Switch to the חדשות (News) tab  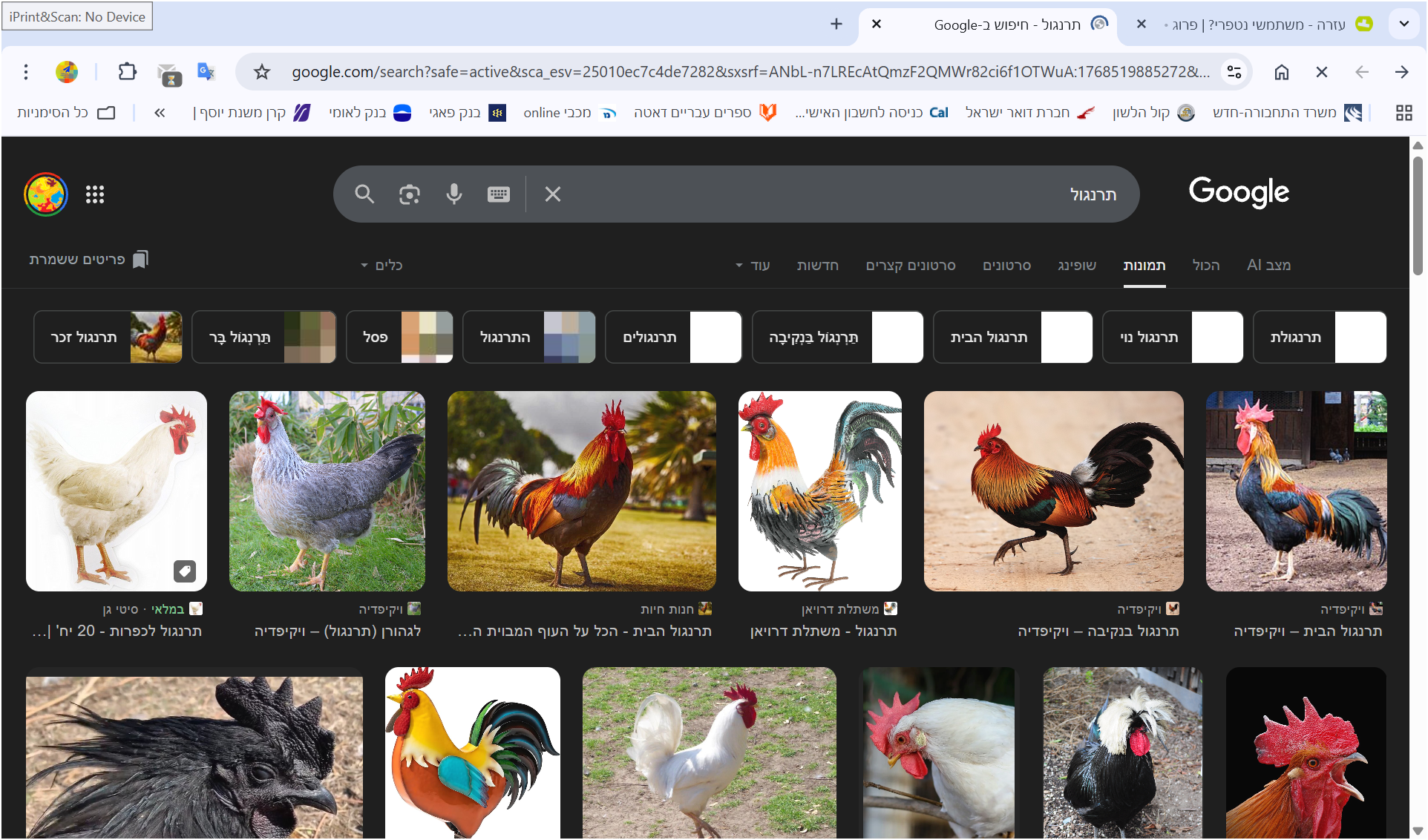[817, 265]
